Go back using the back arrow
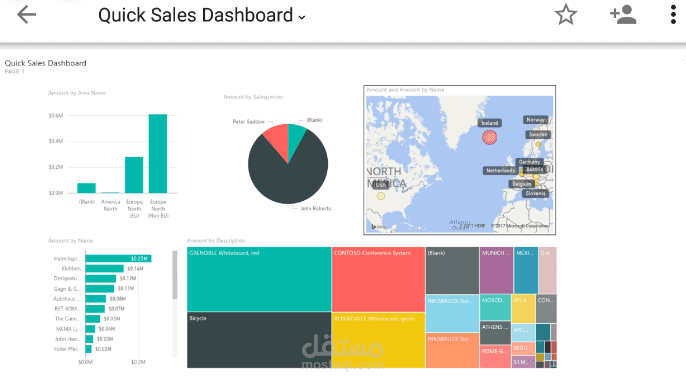This screenshot has width=686, height=380. click(26, 15)
